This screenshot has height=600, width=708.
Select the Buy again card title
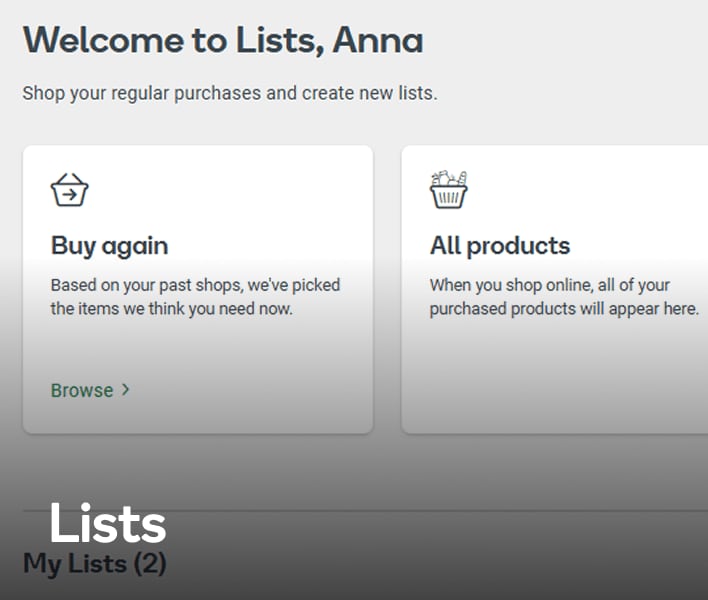coord(109,246)
